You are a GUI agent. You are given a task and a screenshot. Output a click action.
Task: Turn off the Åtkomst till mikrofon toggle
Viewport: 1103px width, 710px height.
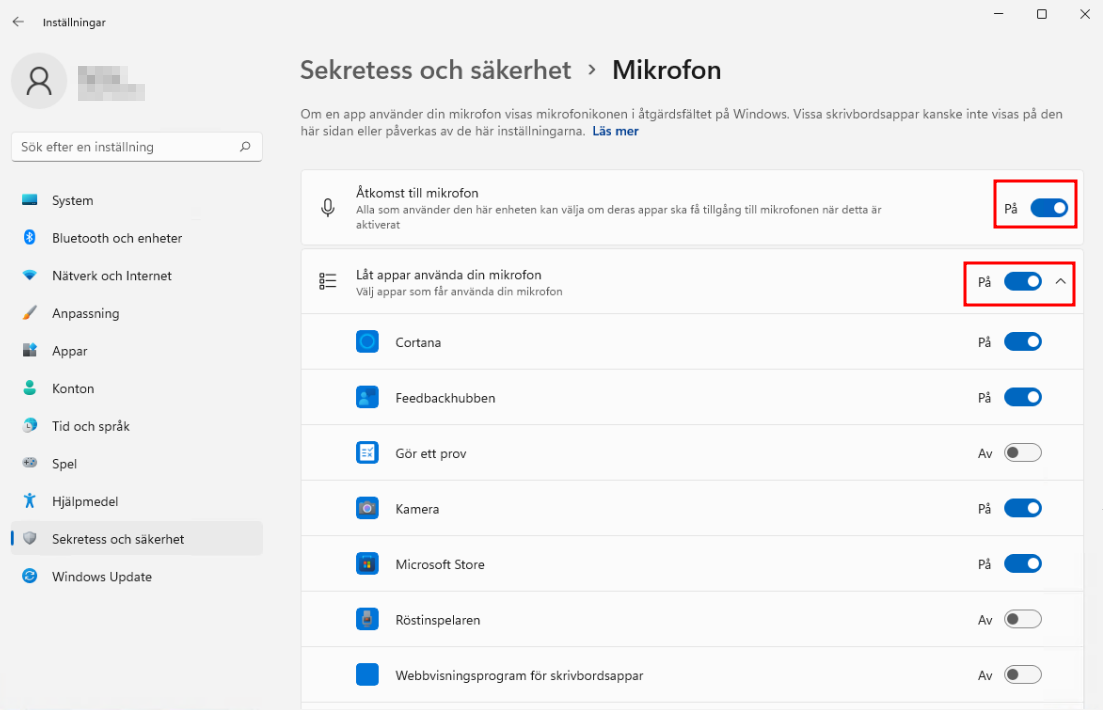[1049, 208]
